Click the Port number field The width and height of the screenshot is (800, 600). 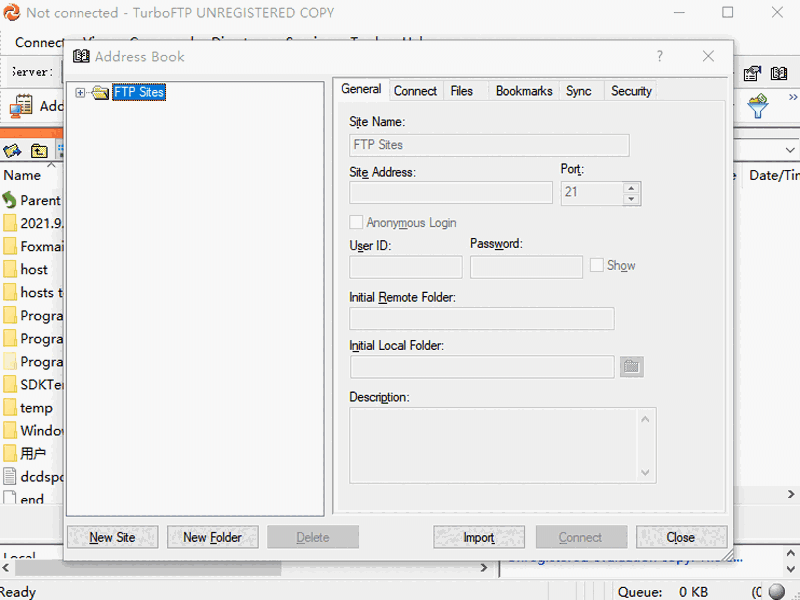pyautogui.click(x=592, y=193)
